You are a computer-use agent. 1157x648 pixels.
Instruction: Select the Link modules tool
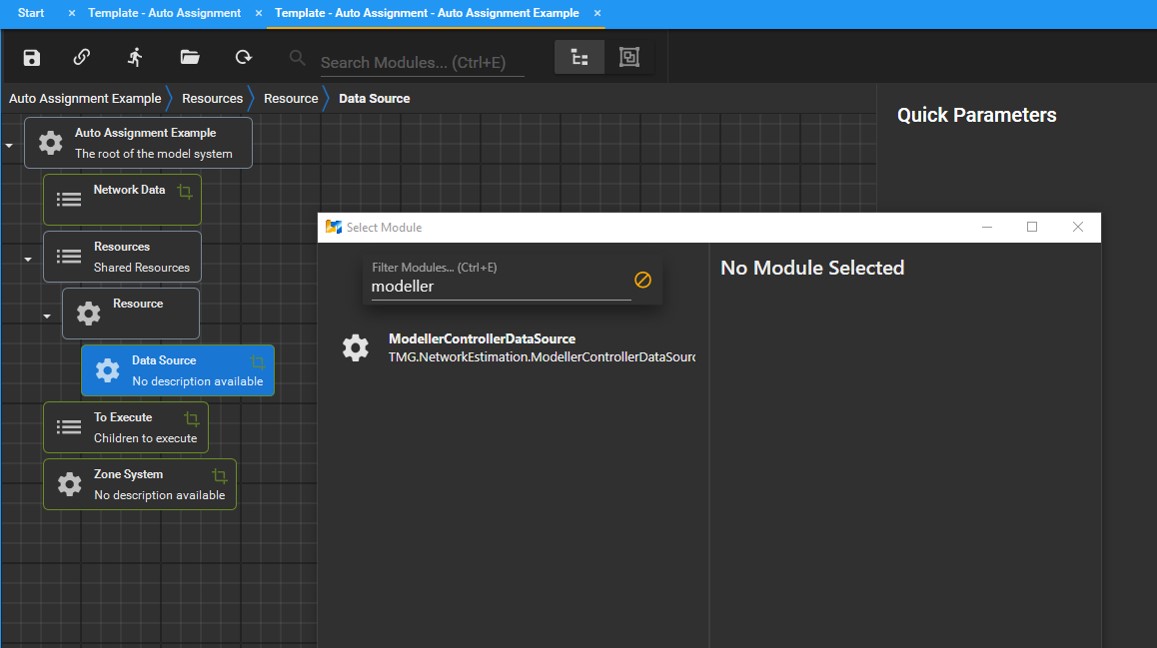pos(83,57)
